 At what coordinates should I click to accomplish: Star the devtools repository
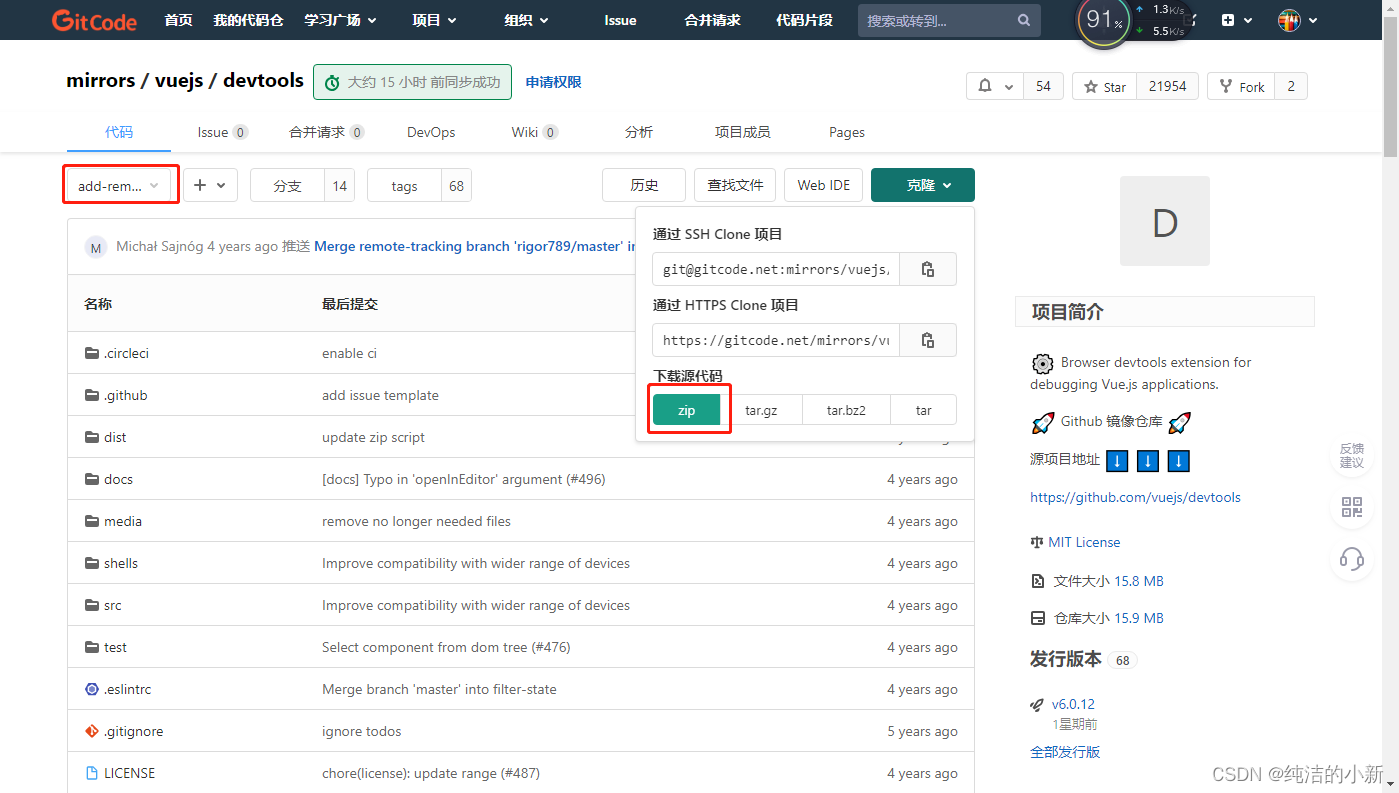coord(1104,86)
